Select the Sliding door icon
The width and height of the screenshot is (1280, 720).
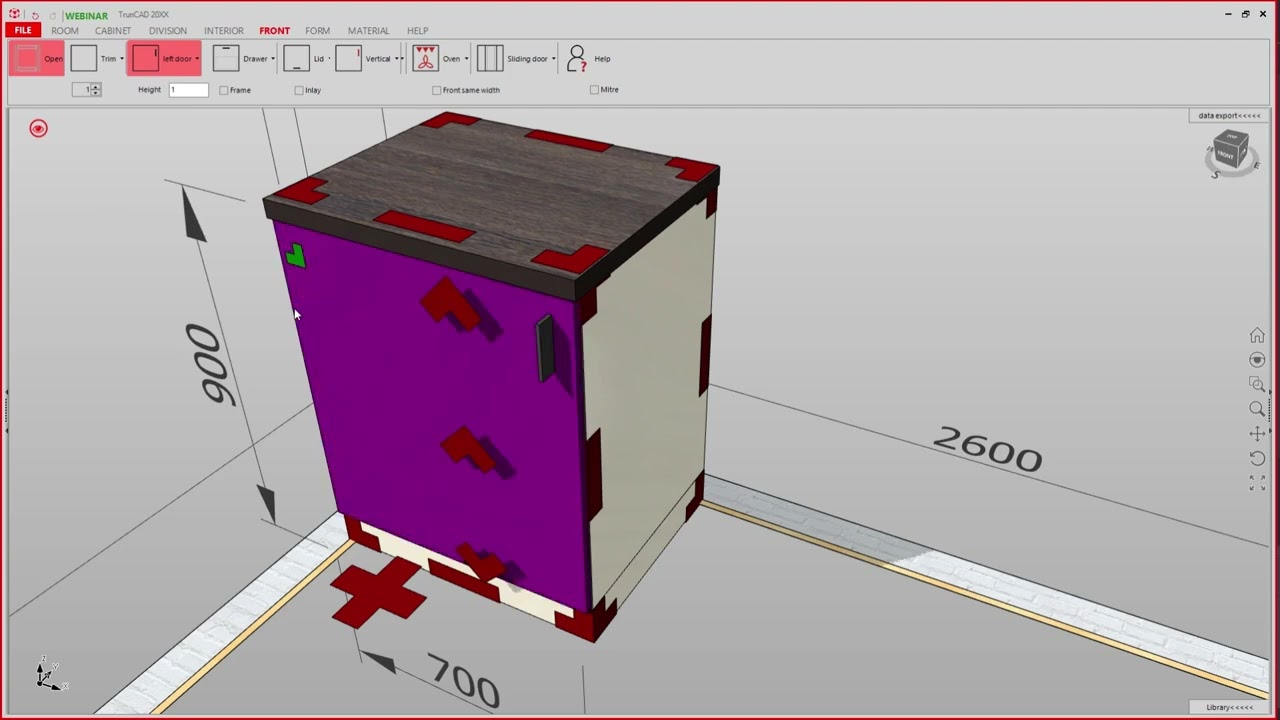[x=490, y=58]
